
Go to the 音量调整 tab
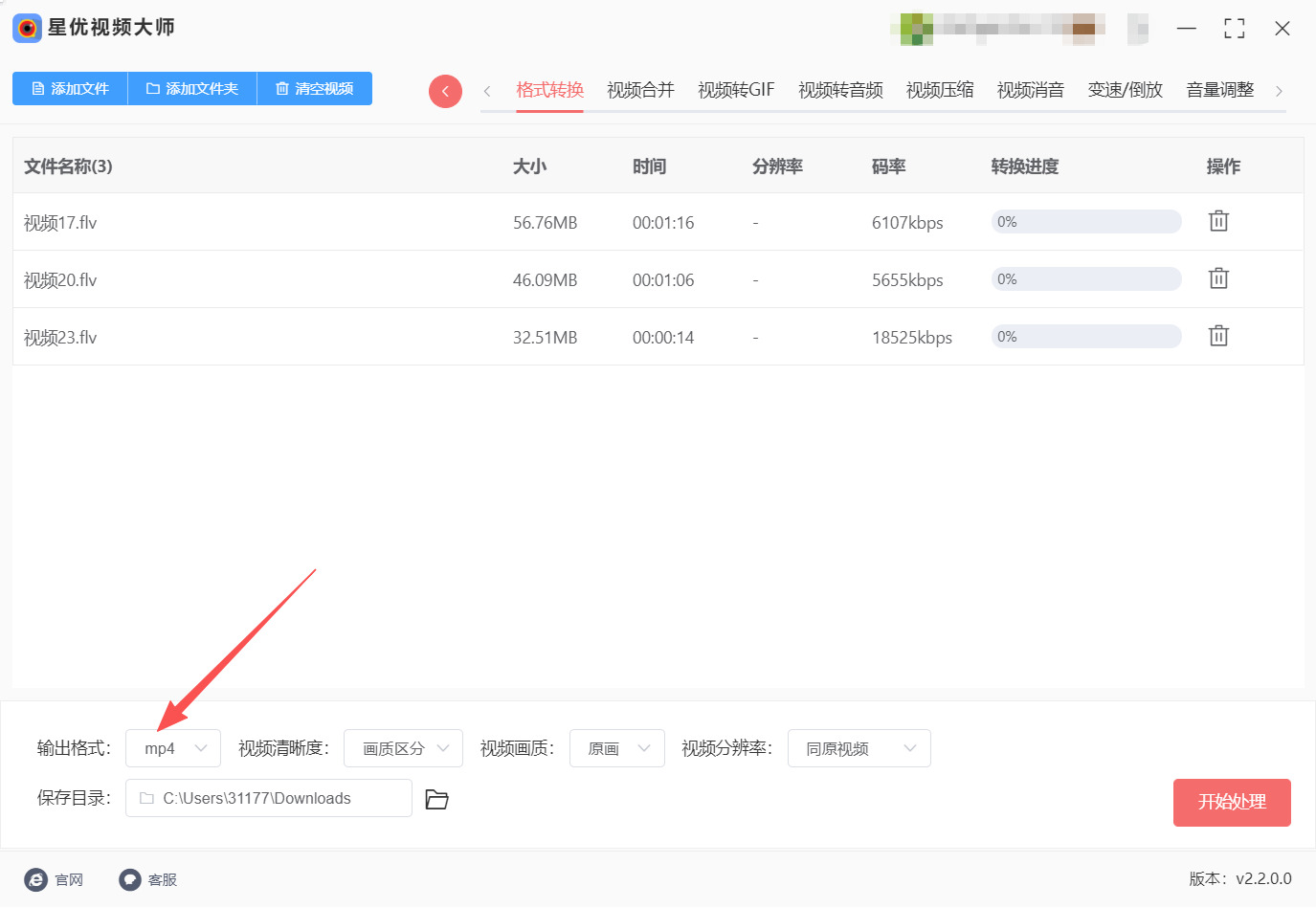pyautogui.click(x=1219, y=90)
